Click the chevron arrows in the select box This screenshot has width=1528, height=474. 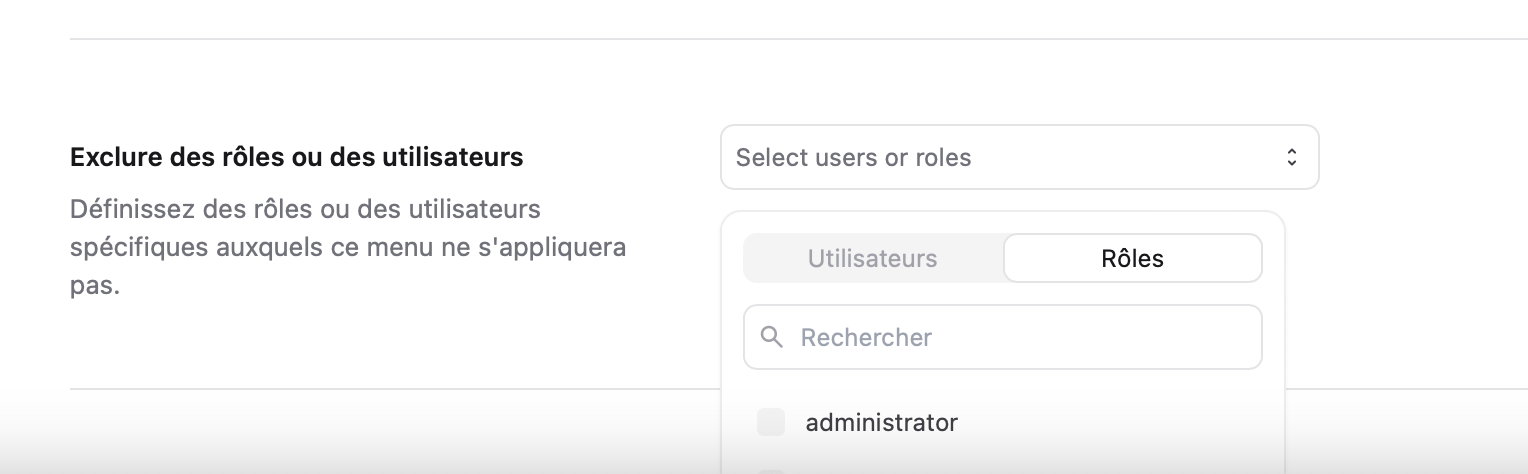[x=1291, y=157]
